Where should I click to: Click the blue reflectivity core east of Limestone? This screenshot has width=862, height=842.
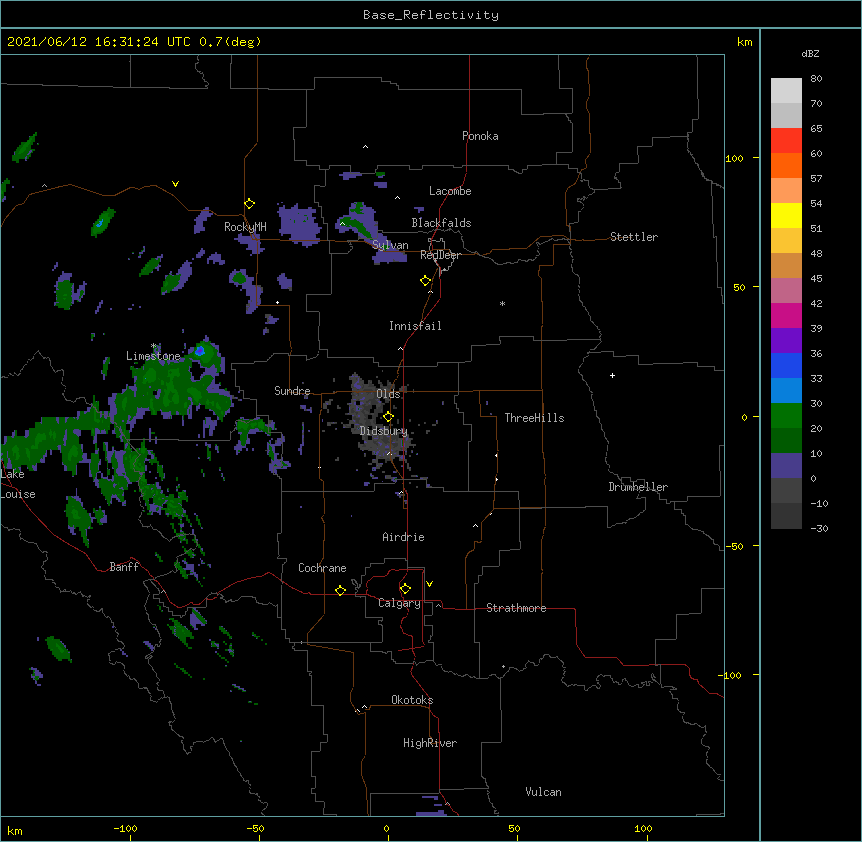click(x=200, y=350)
